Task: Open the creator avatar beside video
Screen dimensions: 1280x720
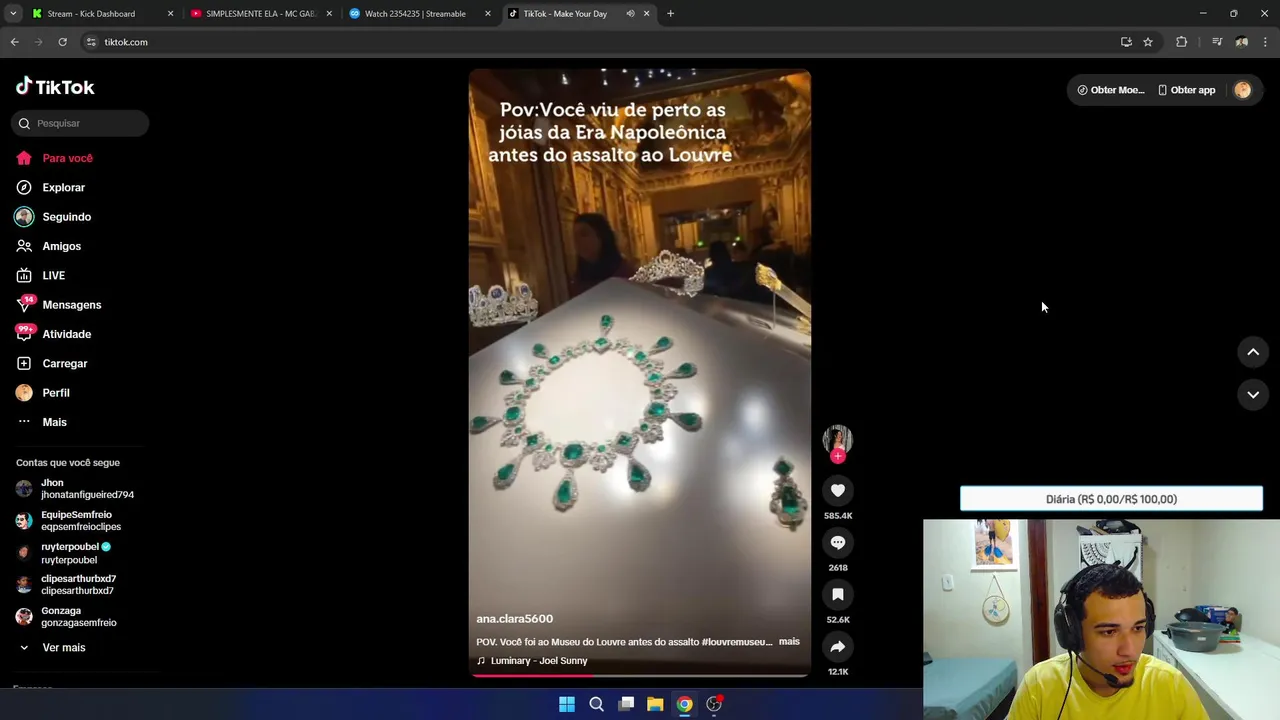Action: pos(838,439)
